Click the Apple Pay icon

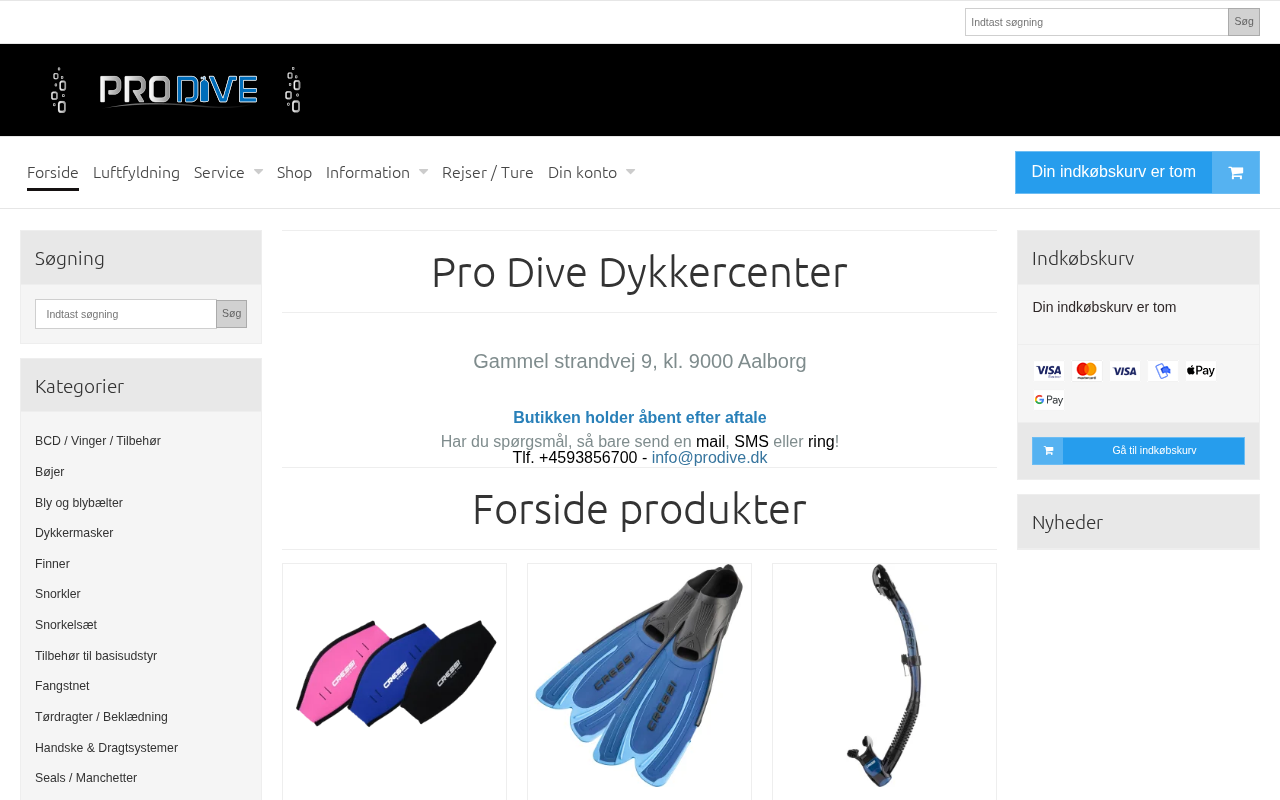tap(1200, 371)
